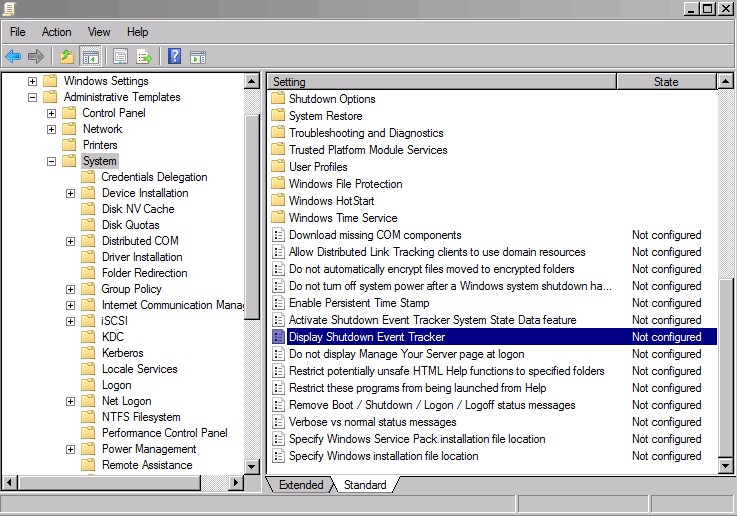737x516 pixels.
Task: Click the tree pane scroll down arrow
Action: tap(251, 466)
